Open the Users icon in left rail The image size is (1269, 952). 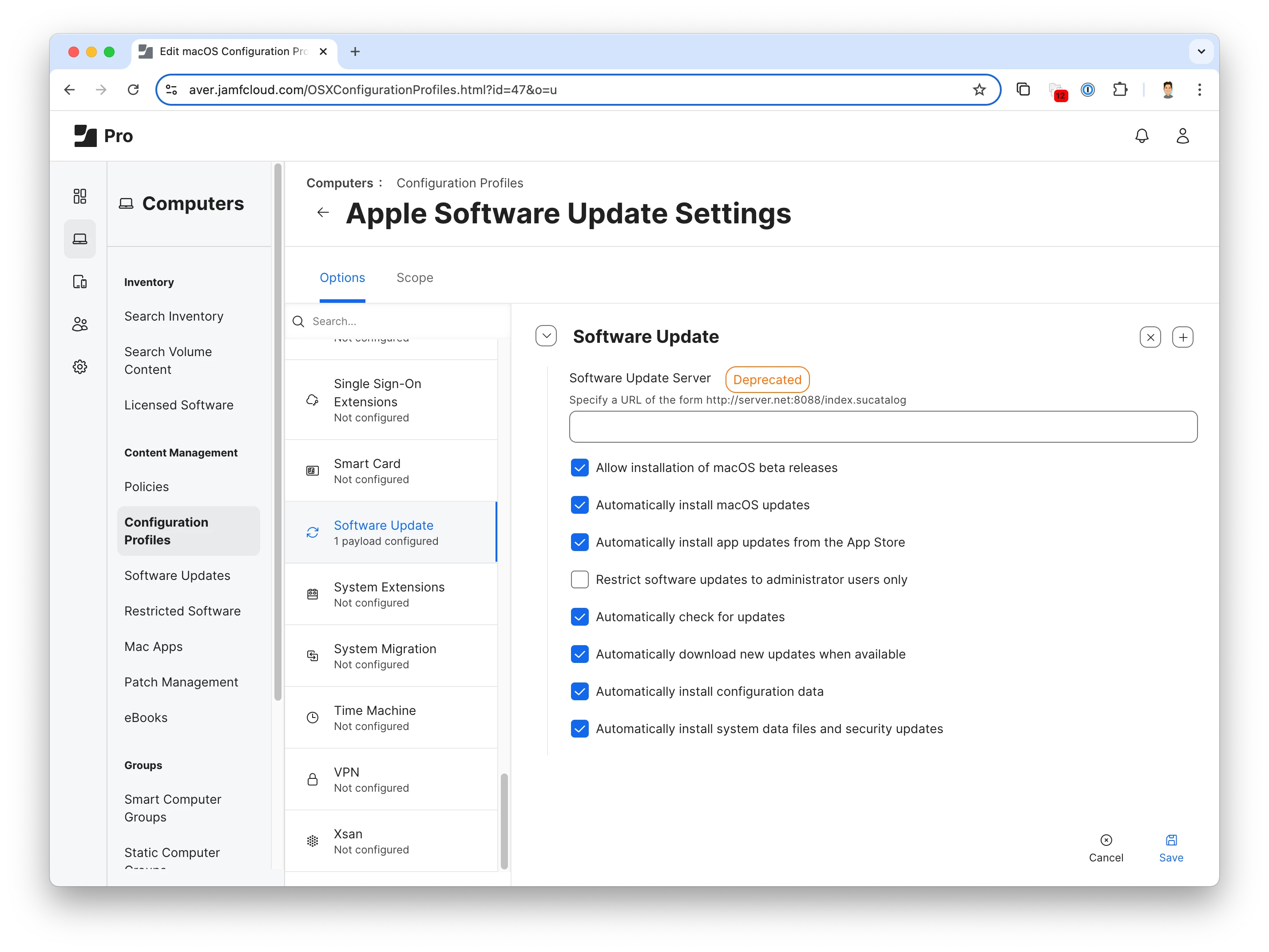point(80,324)
